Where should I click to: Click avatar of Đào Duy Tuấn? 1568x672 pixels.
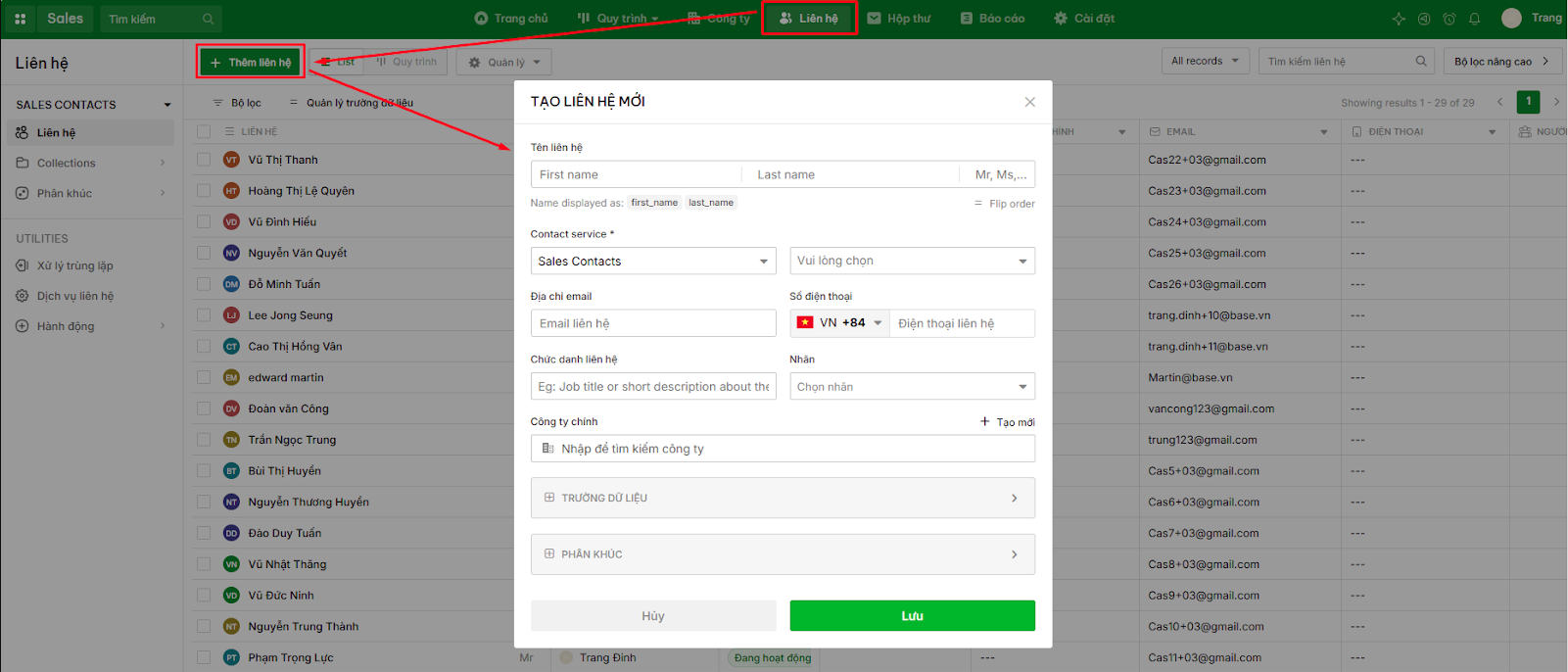coord(231,533)
